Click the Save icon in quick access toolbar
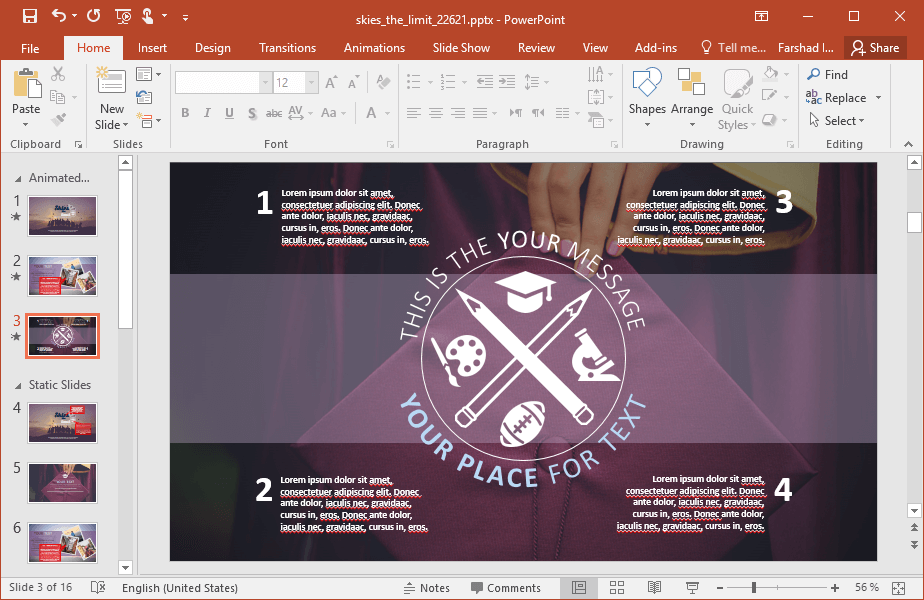 [30, 16]
